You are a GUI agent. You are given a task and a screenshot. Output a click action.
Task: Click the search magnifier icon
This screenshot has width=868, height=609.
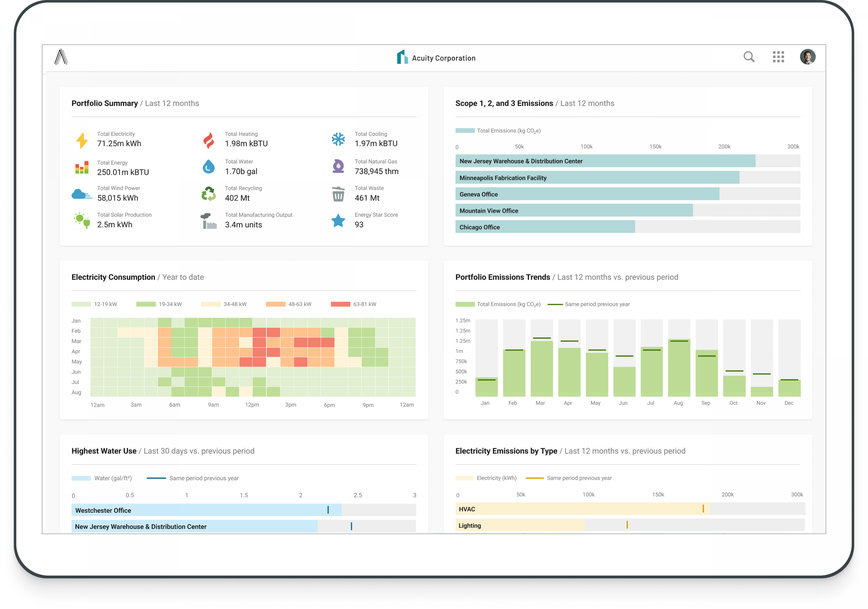(749, 57)
